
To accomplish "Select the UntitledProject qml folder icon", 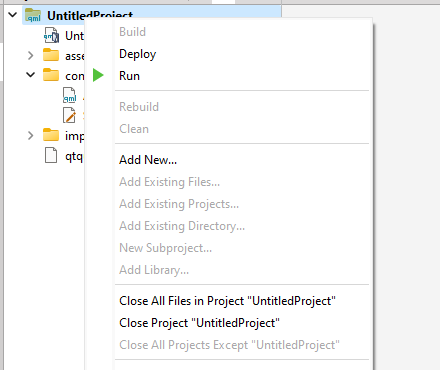I will click(x=33, y=15).
